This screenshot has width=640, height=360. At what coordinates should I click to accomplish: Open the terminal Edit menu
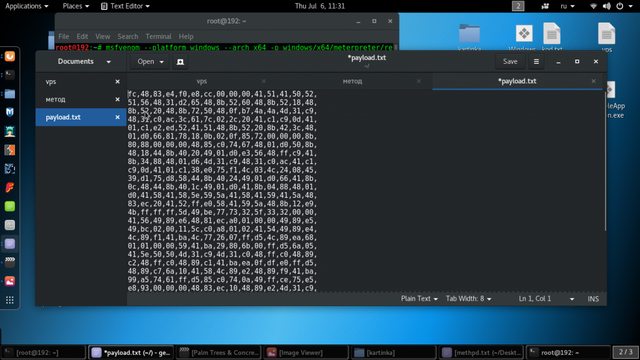pyautogui.click(x=82, y=36)
